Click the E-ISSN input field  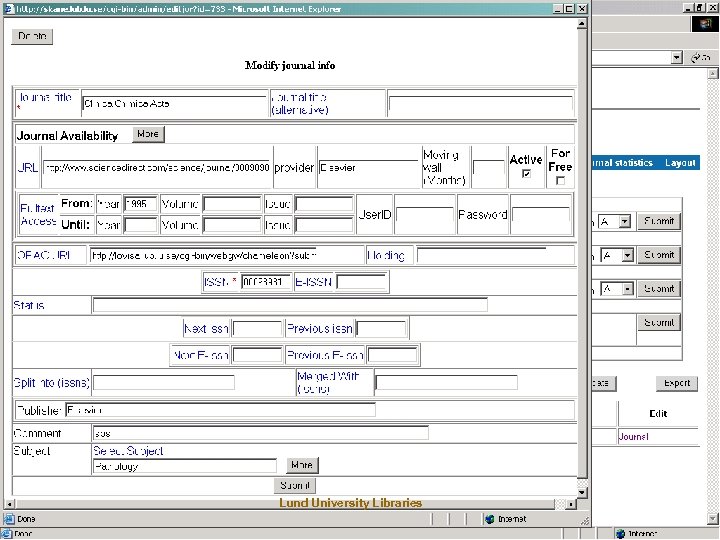tap(361, 282)
